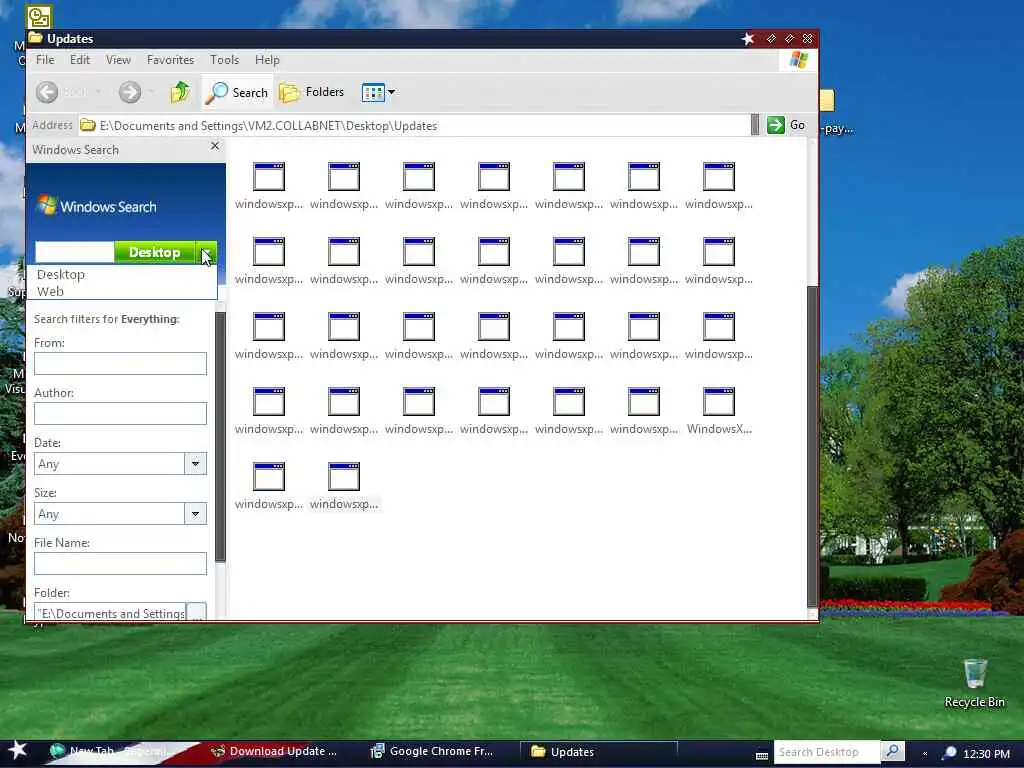Click the Search Desktop taskbar box

click(827, 752)
